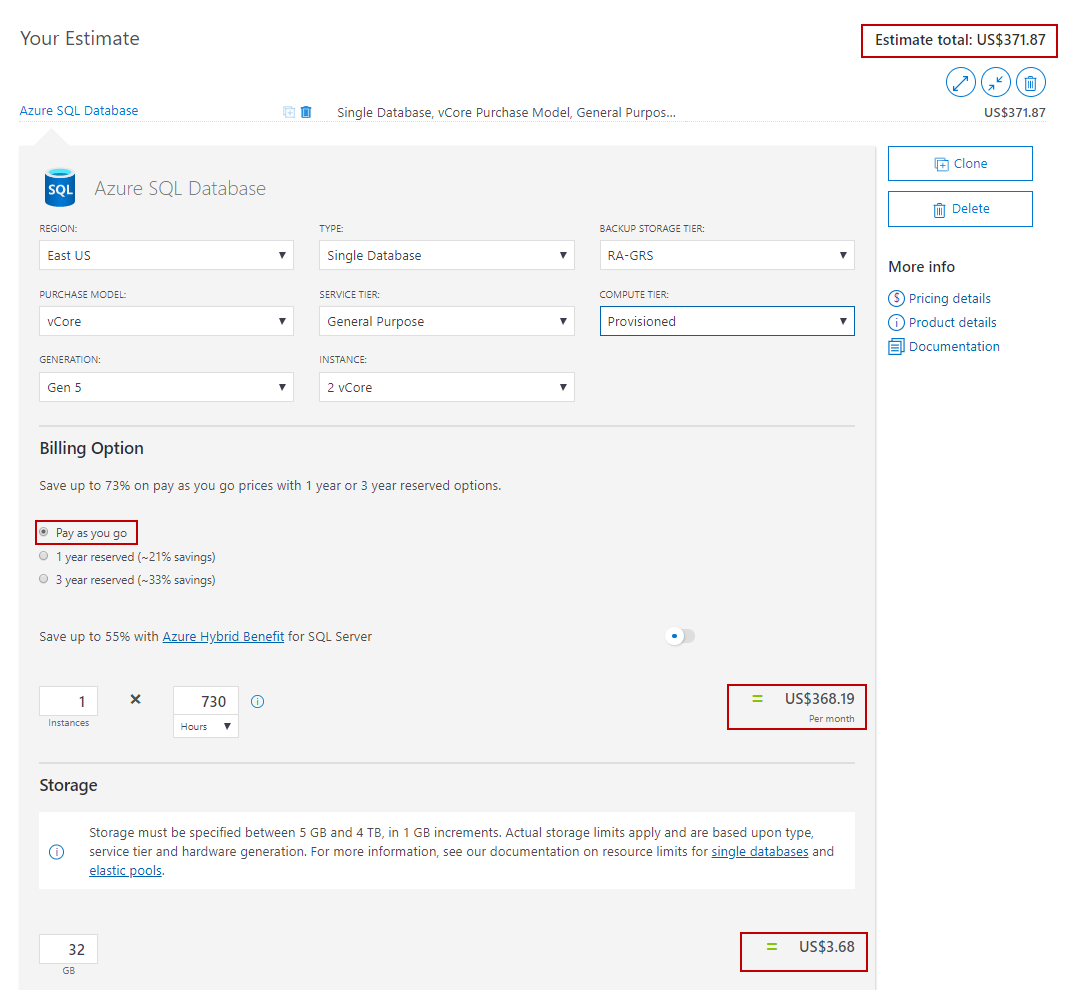Open the Azure SQL Database estimate item
The height and width of the screenshot is (990, 1065).
coord(79,111)
